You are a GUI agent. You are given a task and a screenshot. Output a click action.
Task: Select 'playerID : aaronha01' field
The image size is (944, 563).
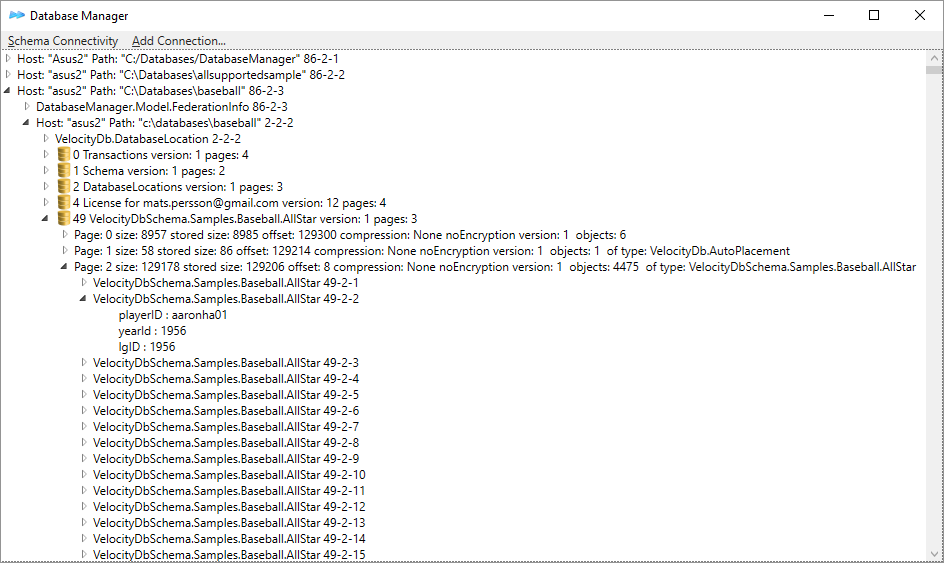point(173,315)
